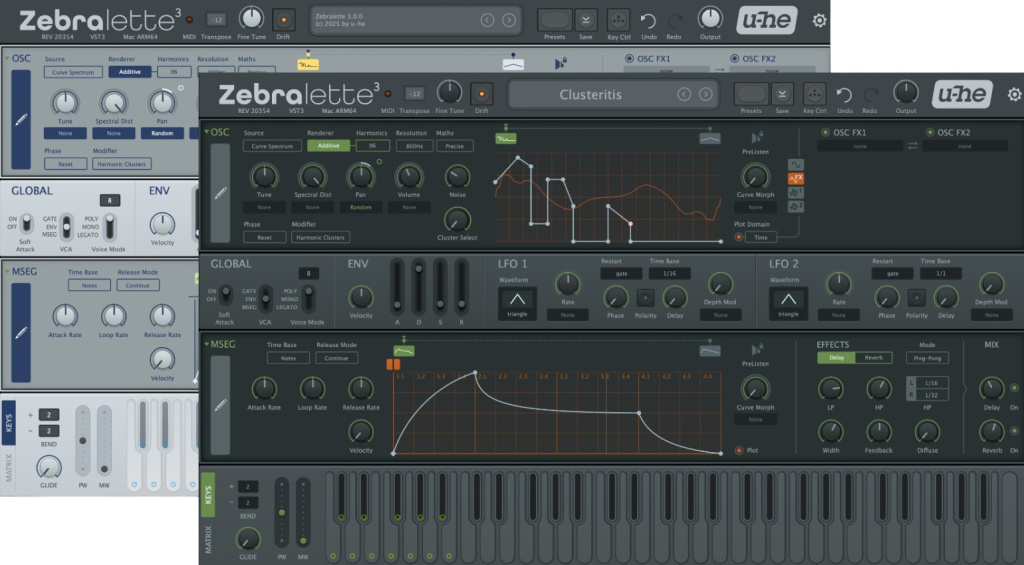This screenshot has width=1024, height=565.
Task: Toggle OSC FX1 on in the front window
Action: coord(825,133)
